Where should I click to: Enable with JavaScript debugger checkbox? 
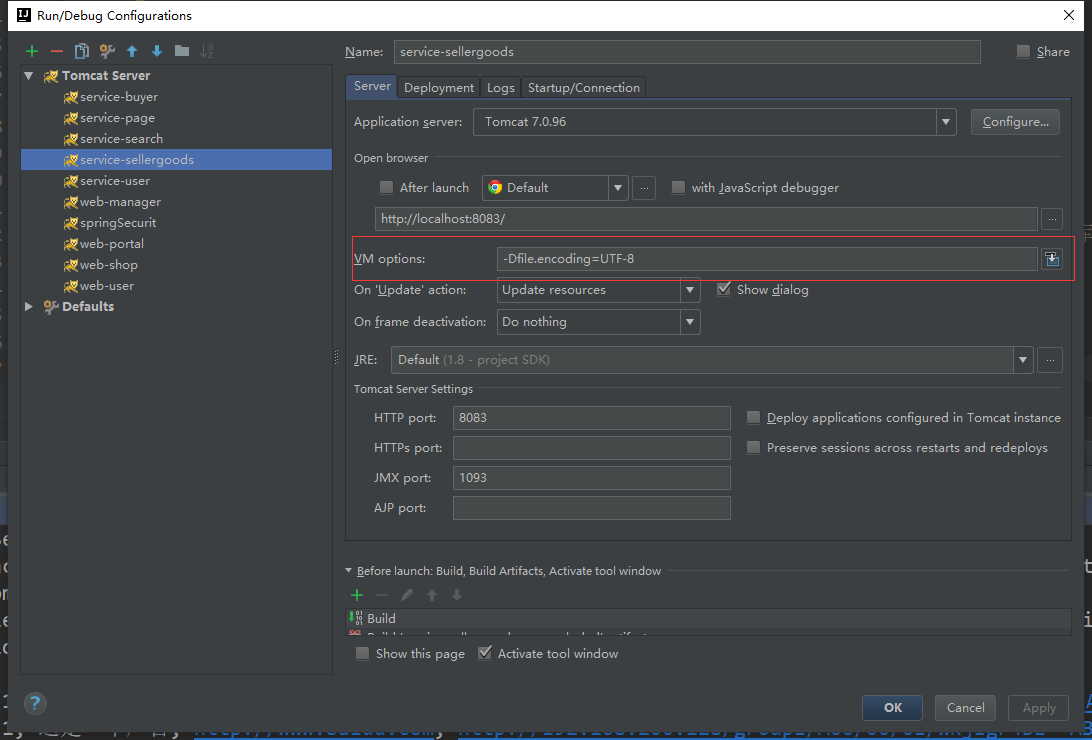click(678, 188)
